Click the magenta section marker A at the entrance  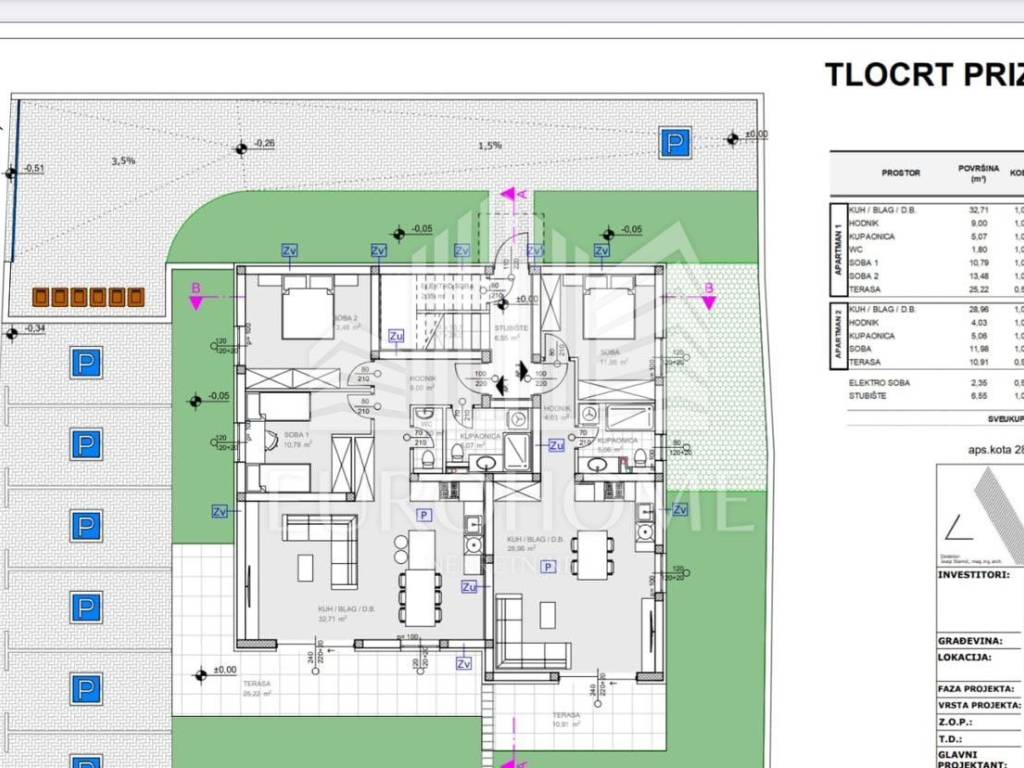(514, 194)
